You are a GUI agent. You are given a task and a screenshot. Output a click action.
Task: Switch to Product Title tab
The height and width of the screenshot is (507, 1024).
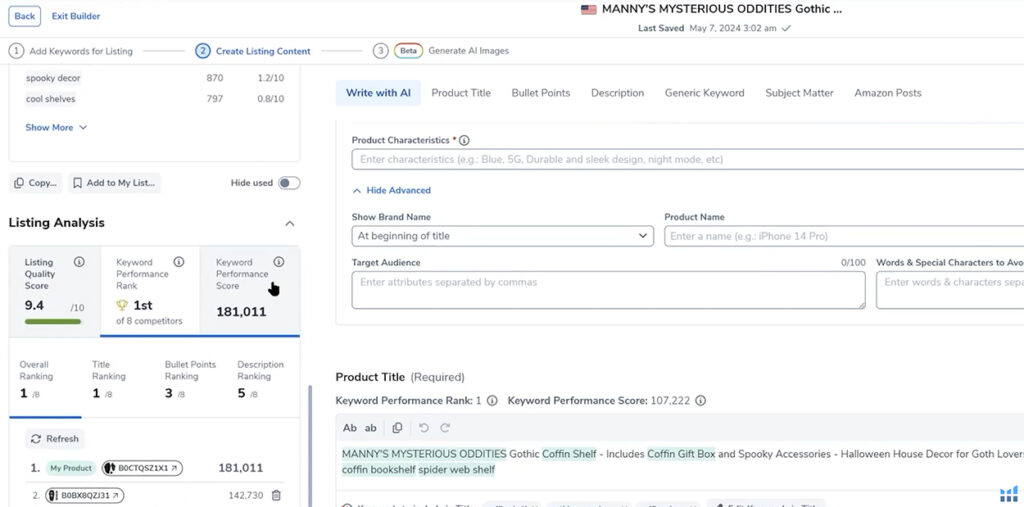461,93
